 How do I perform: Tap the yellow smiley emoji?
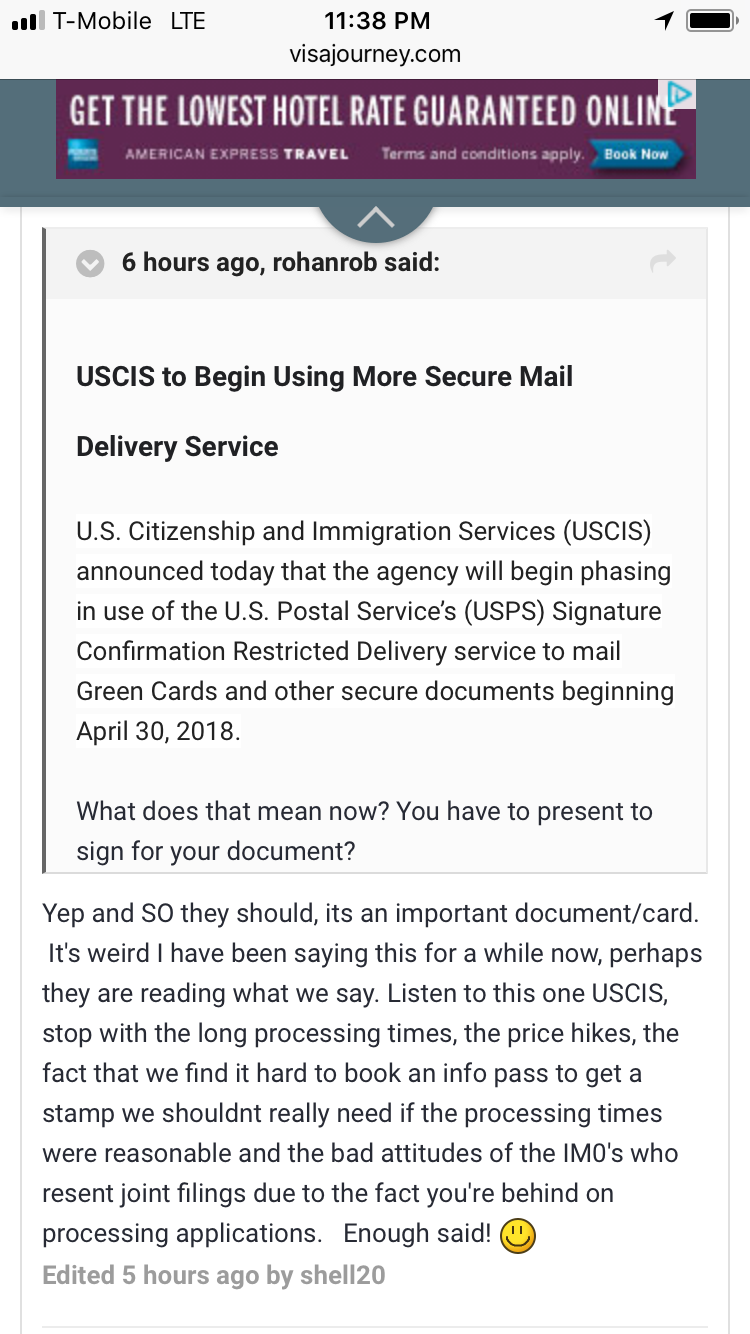point(518,1237)
